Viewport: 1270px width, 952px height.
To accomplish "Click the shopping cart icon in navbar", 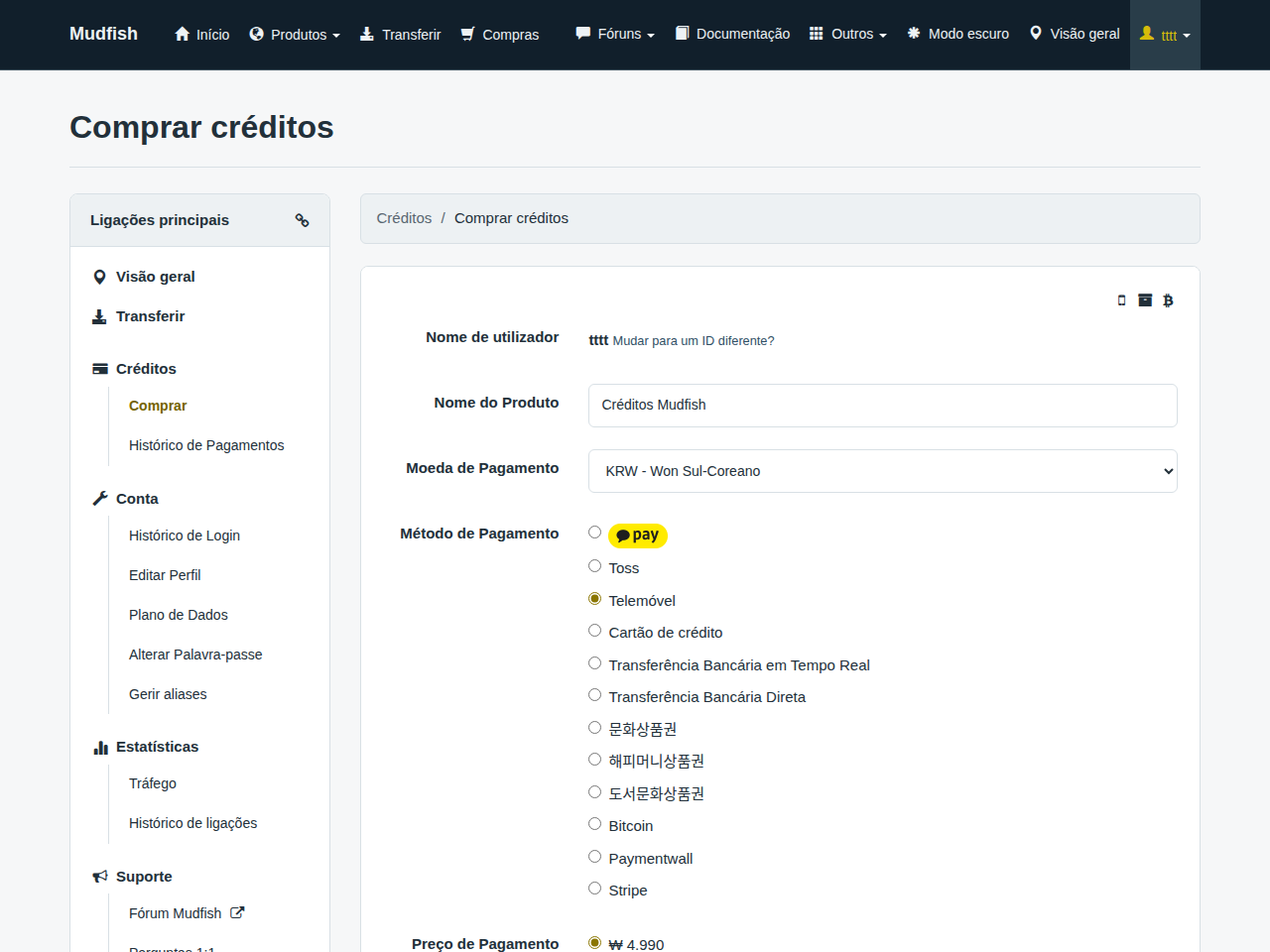I will (x=468, y=34).
